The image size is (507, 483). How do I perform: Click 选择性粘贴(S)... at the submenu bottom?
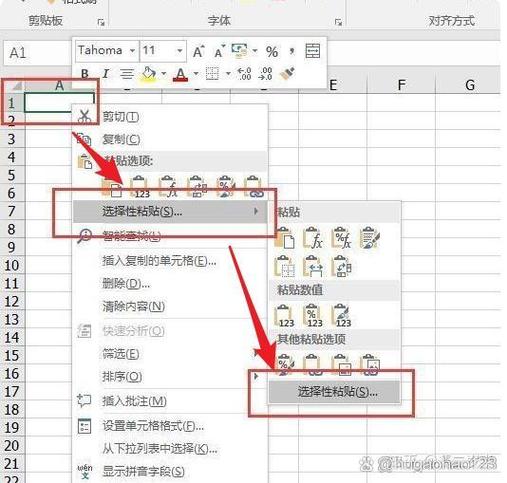click(334, 392)
